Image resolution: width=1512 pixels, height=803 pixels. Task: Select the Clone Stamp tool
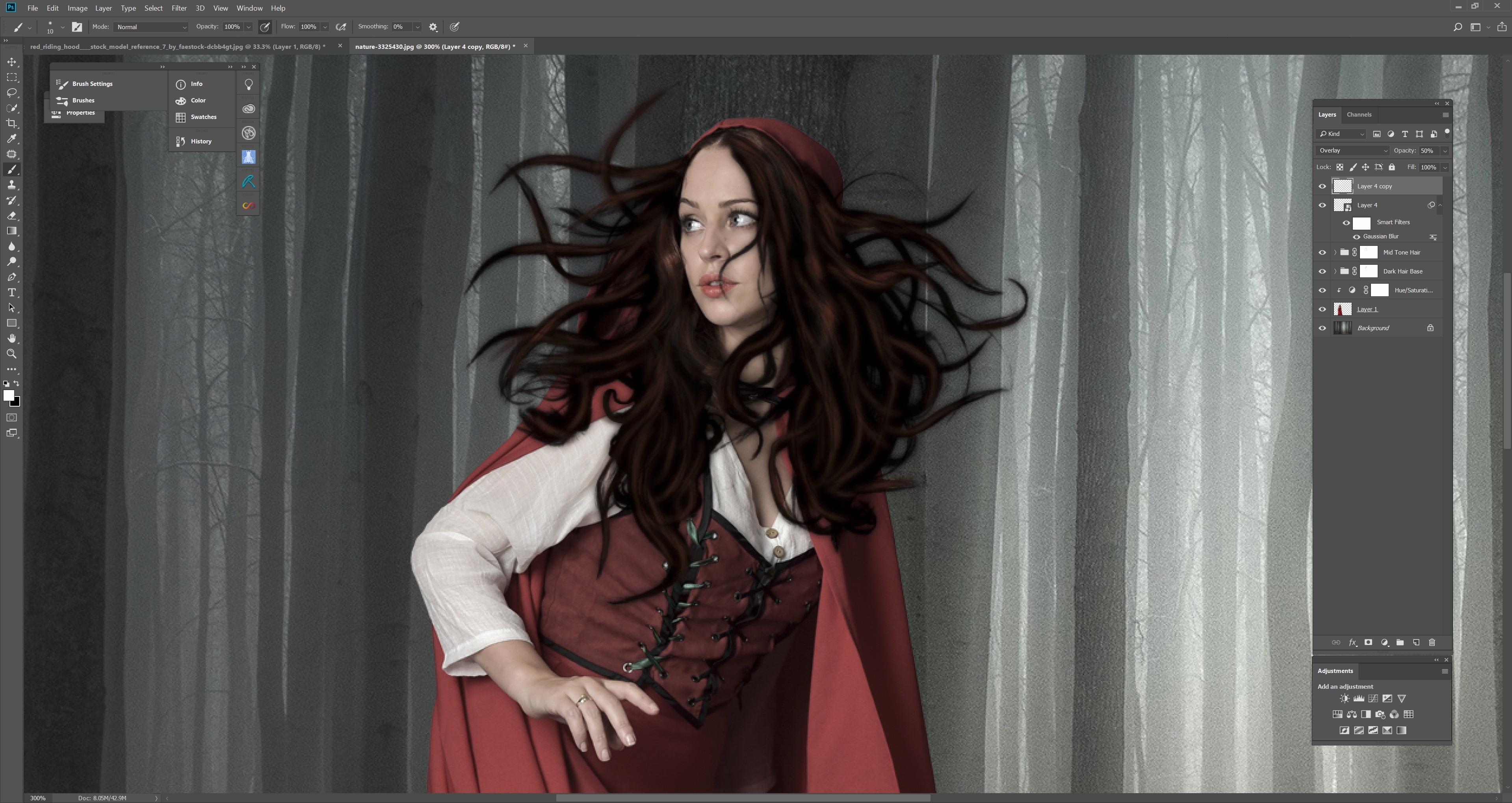12,185
